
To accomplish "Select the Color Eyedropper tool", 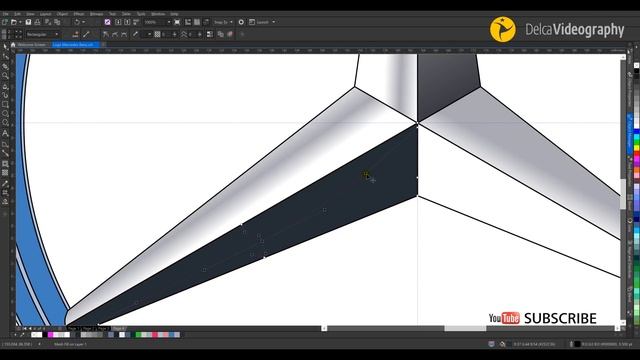I will tap(5, 183).
